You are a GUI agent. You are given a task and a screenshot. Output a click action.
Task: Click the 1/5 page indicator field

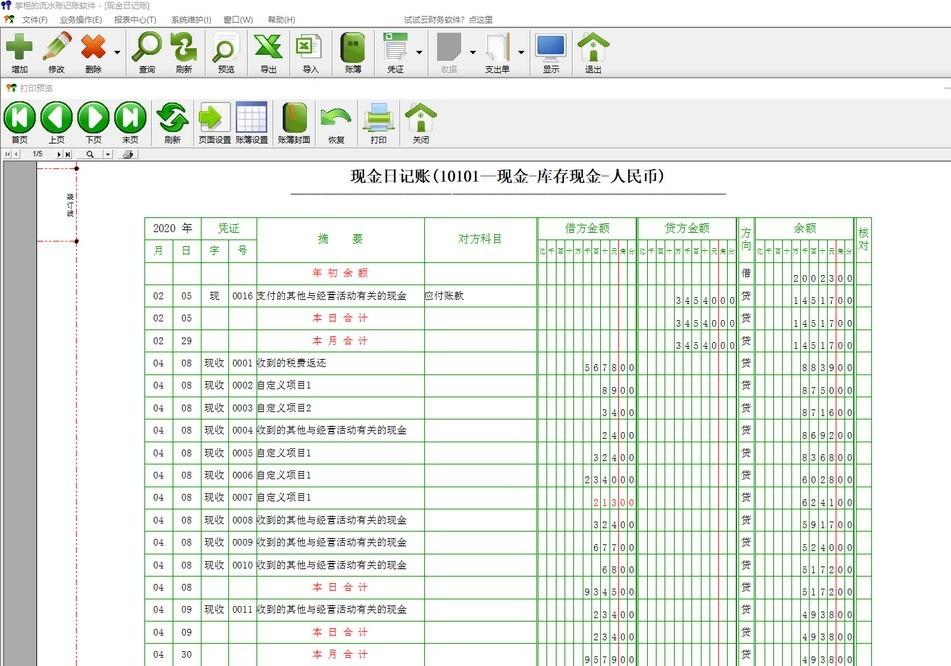click(x=38, y=154)
